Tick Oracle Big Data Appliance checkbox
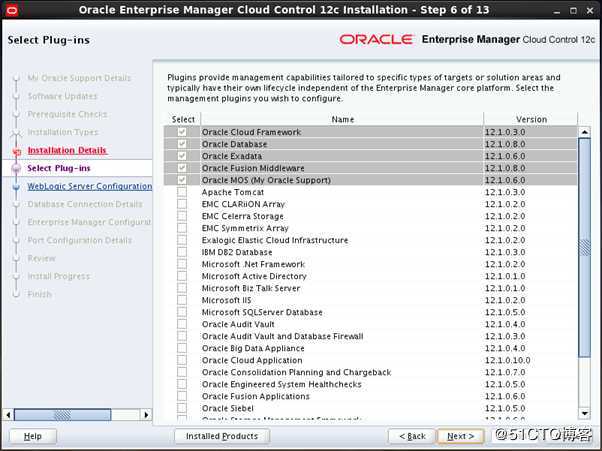Image resolution: width=602 pixels, height=451 pixels. pos(182,348)
